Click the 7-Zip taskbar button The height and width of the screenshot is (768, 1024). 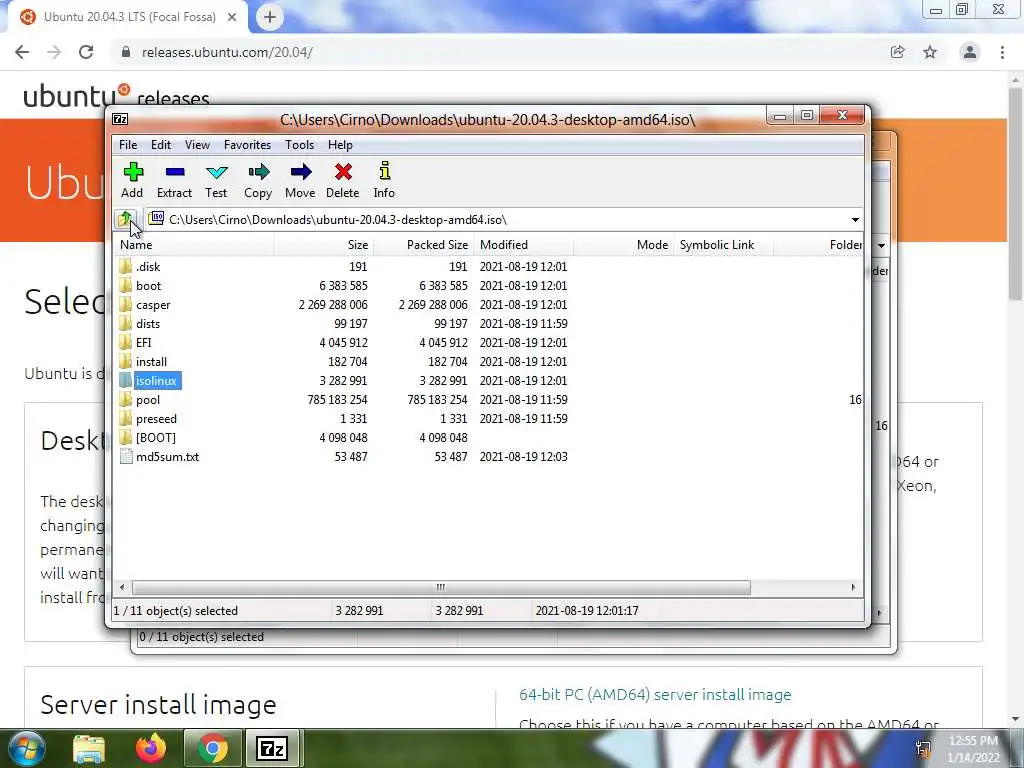(272, 748)
